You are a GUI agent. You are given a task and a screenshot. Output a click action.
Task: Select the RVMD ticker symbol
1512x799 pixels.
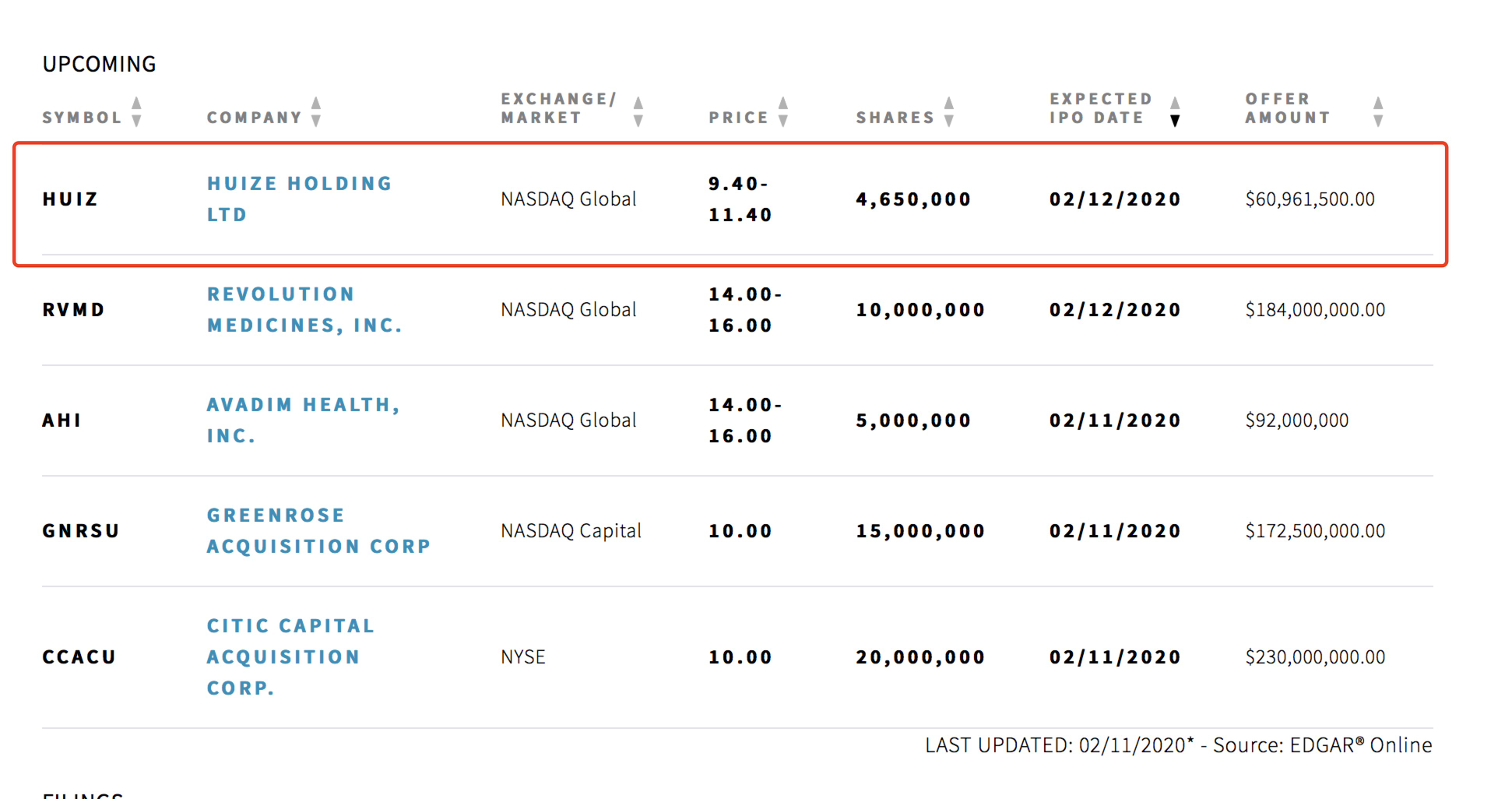[73, 310]
